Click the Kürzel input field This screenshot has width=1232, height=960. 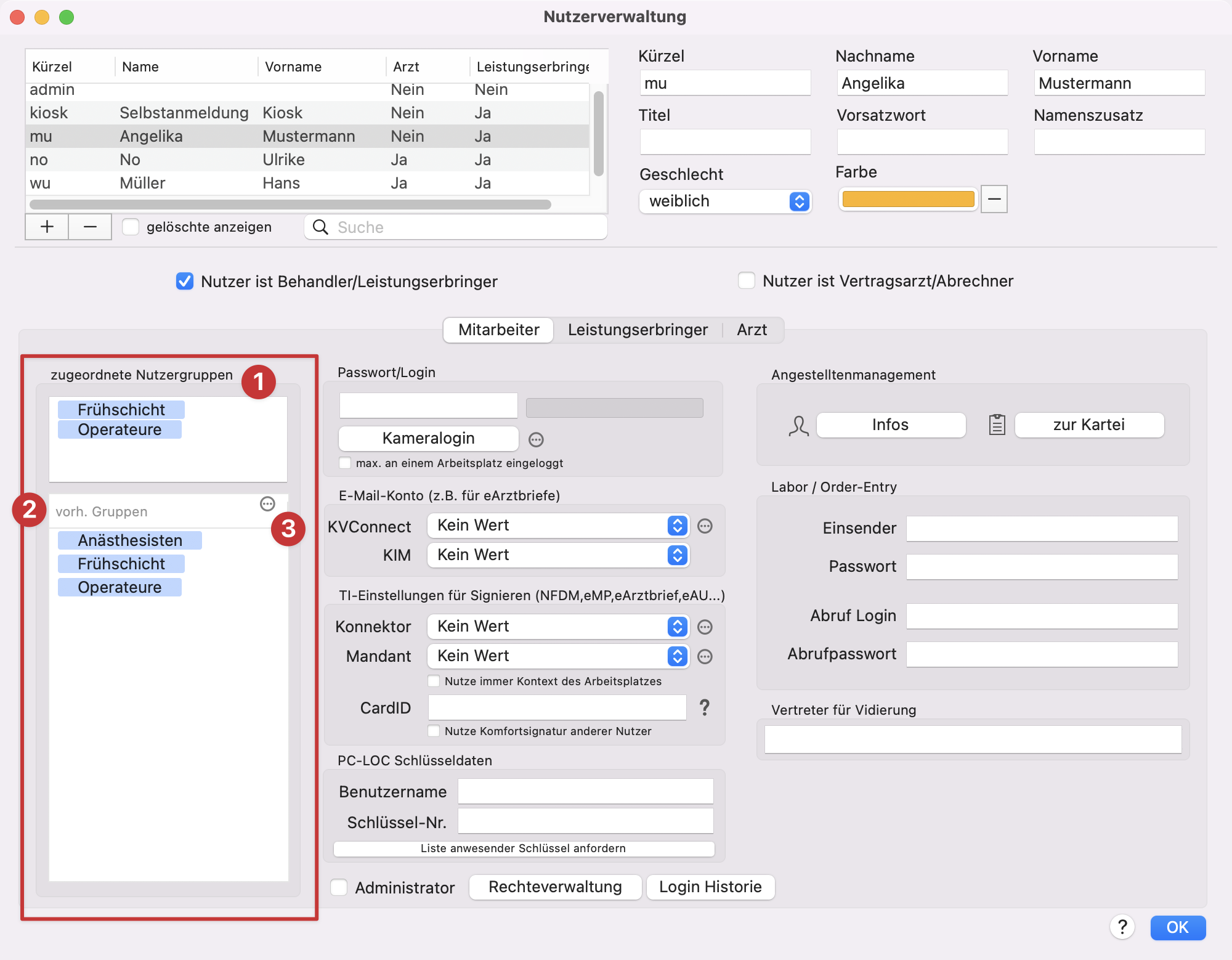[725, 83]
